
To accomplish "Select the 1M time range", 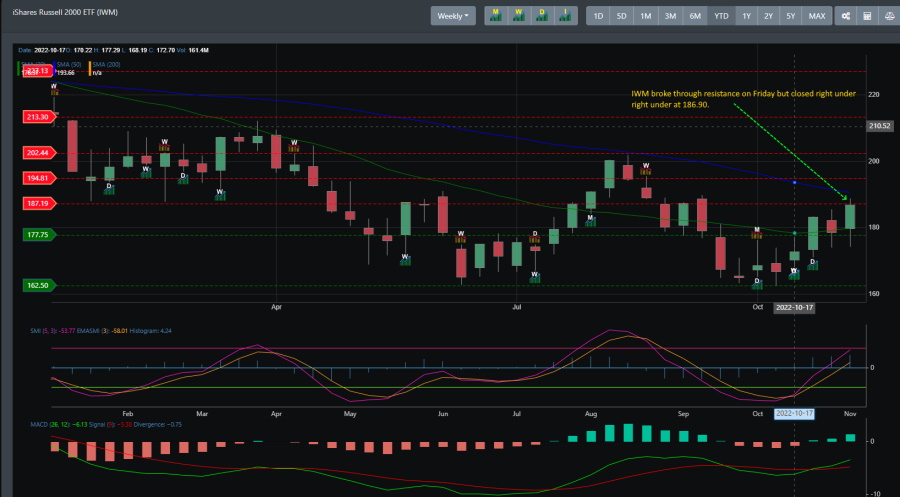I will (646, 16).
